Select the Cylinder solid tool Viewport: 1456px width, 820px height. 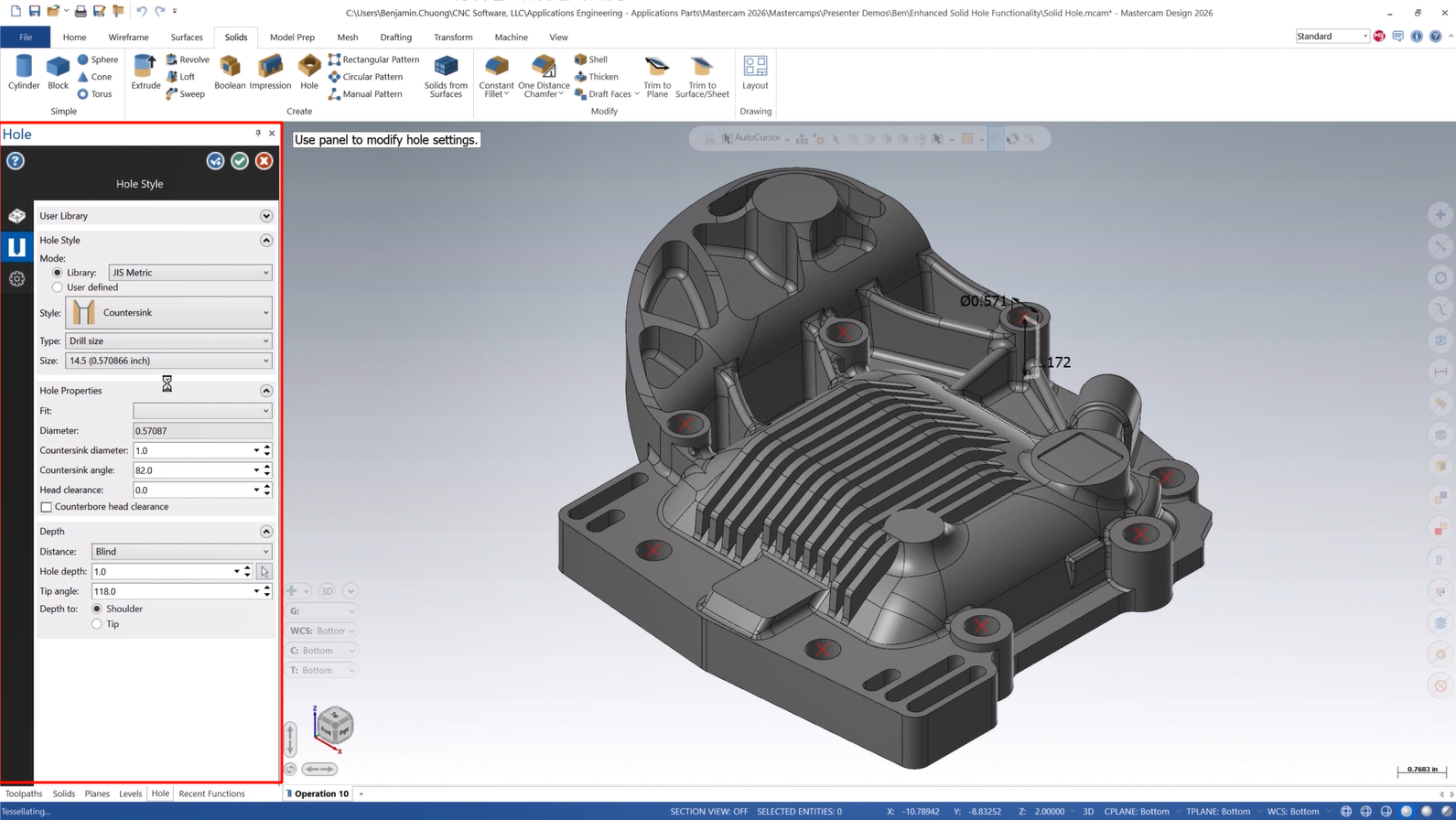24,72
